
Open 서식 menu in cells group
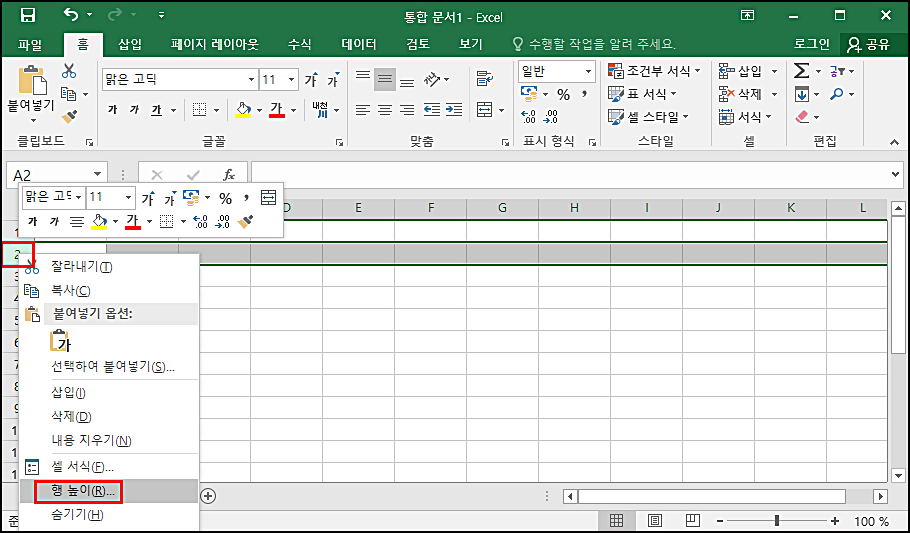[745, 117]
